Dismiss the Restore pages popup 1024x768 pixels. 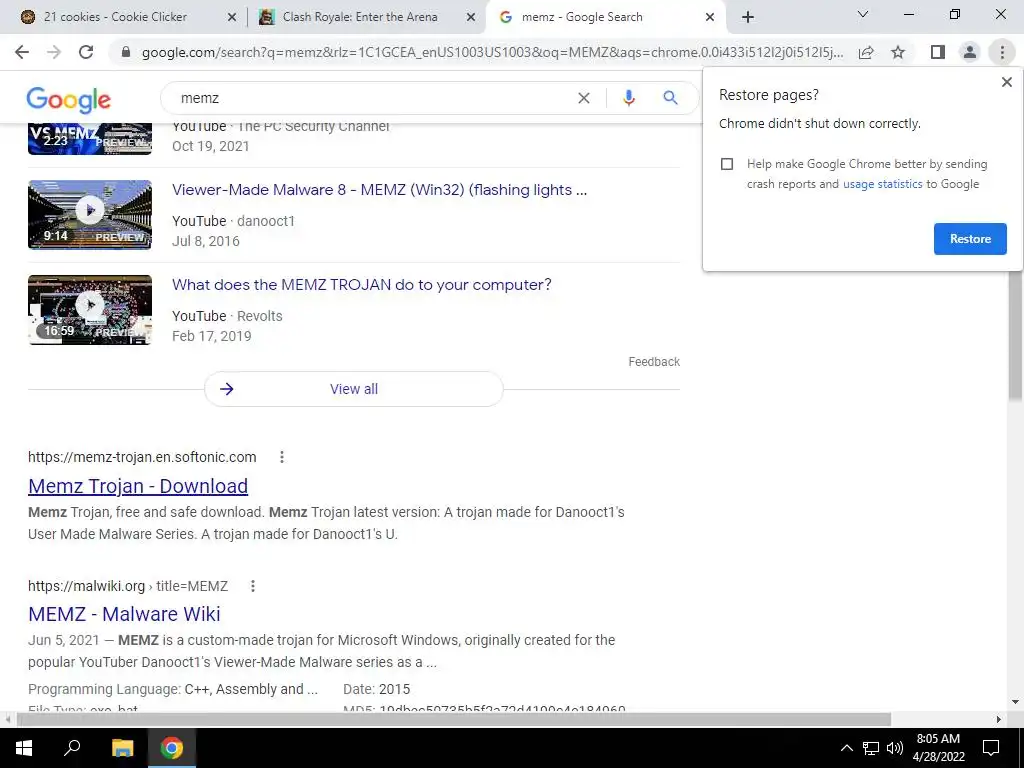[1006, 82]
